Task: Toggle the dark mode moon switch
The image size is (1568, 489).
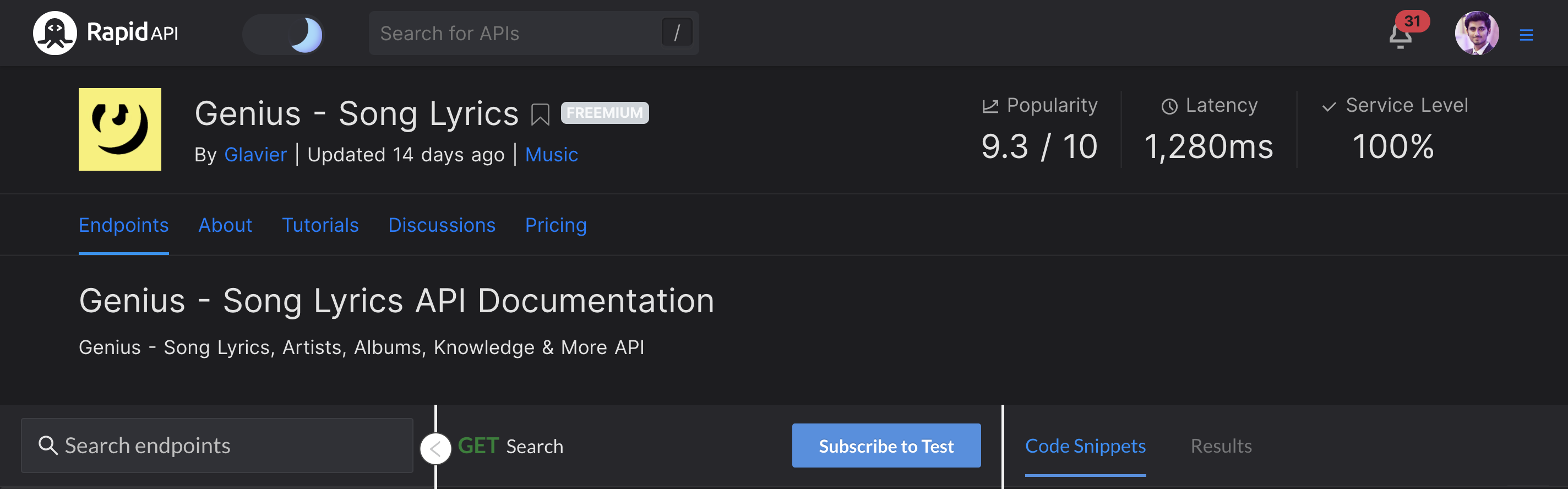Action: tap(283, 34)
